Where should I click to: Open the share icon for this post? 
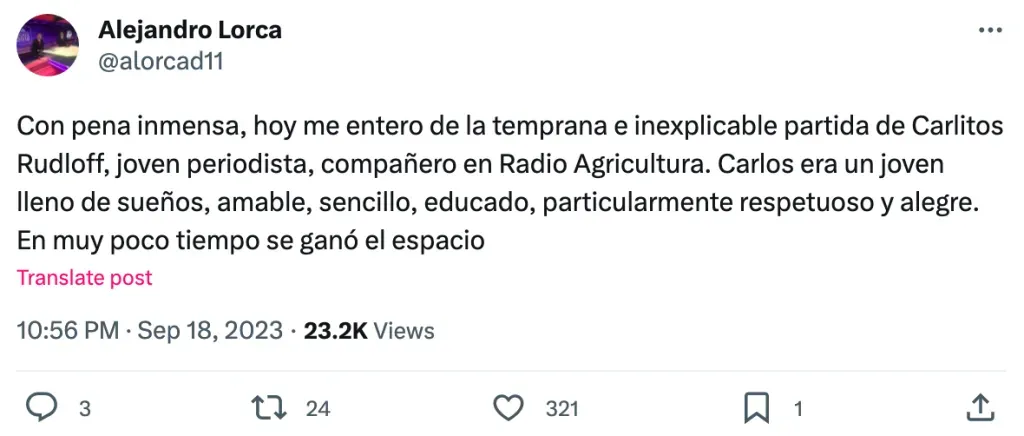click(x=980, y=406)
